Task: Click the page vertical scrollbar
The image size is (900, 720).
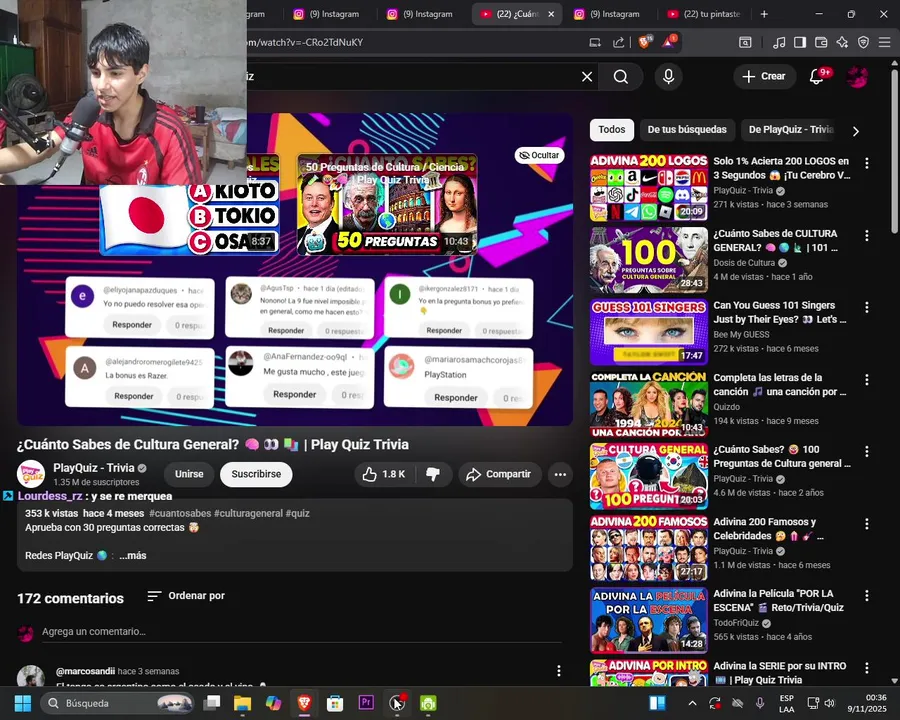Action: tap(894, 152)
